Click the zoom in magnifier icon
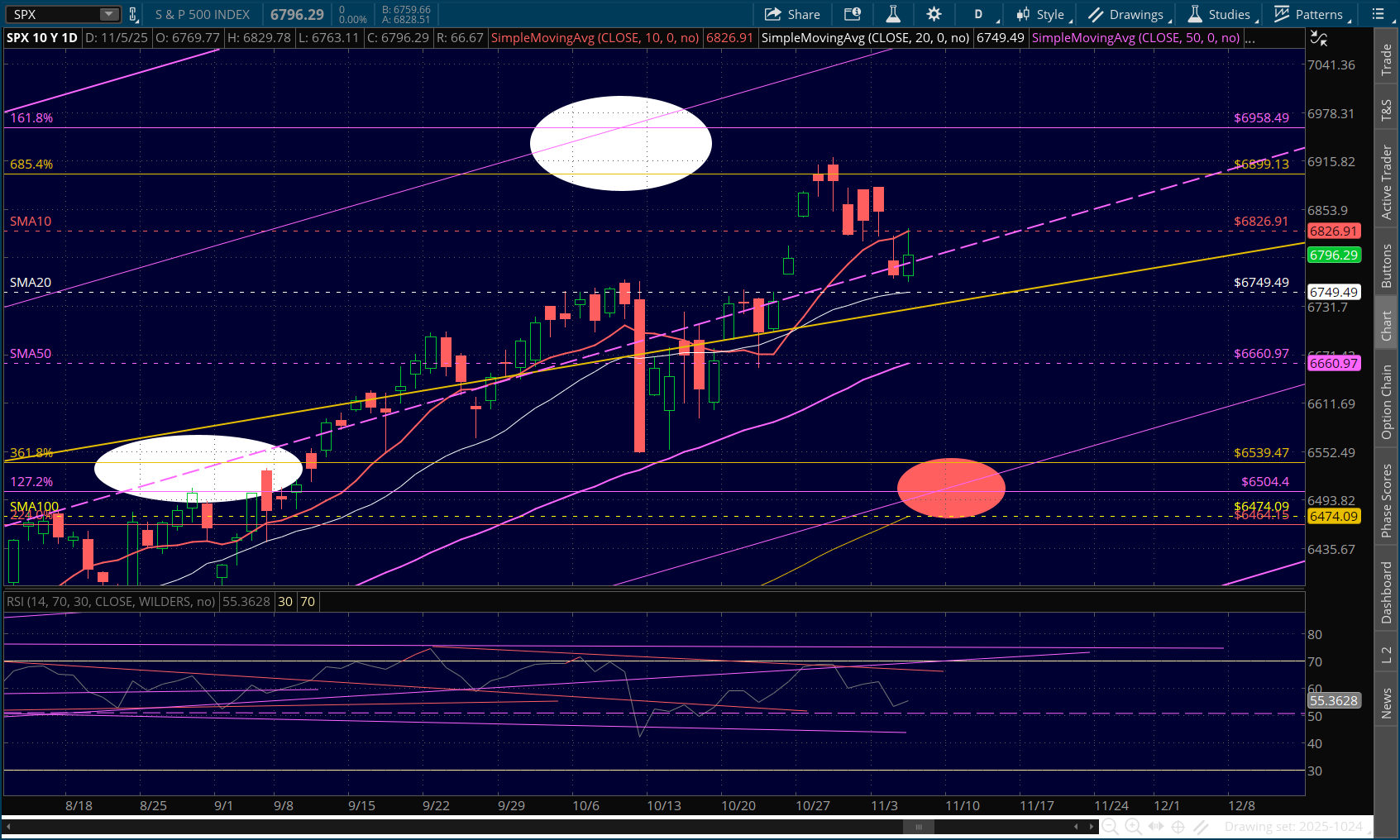The height and width of the screenshot is (840, 1400). 1133,827
